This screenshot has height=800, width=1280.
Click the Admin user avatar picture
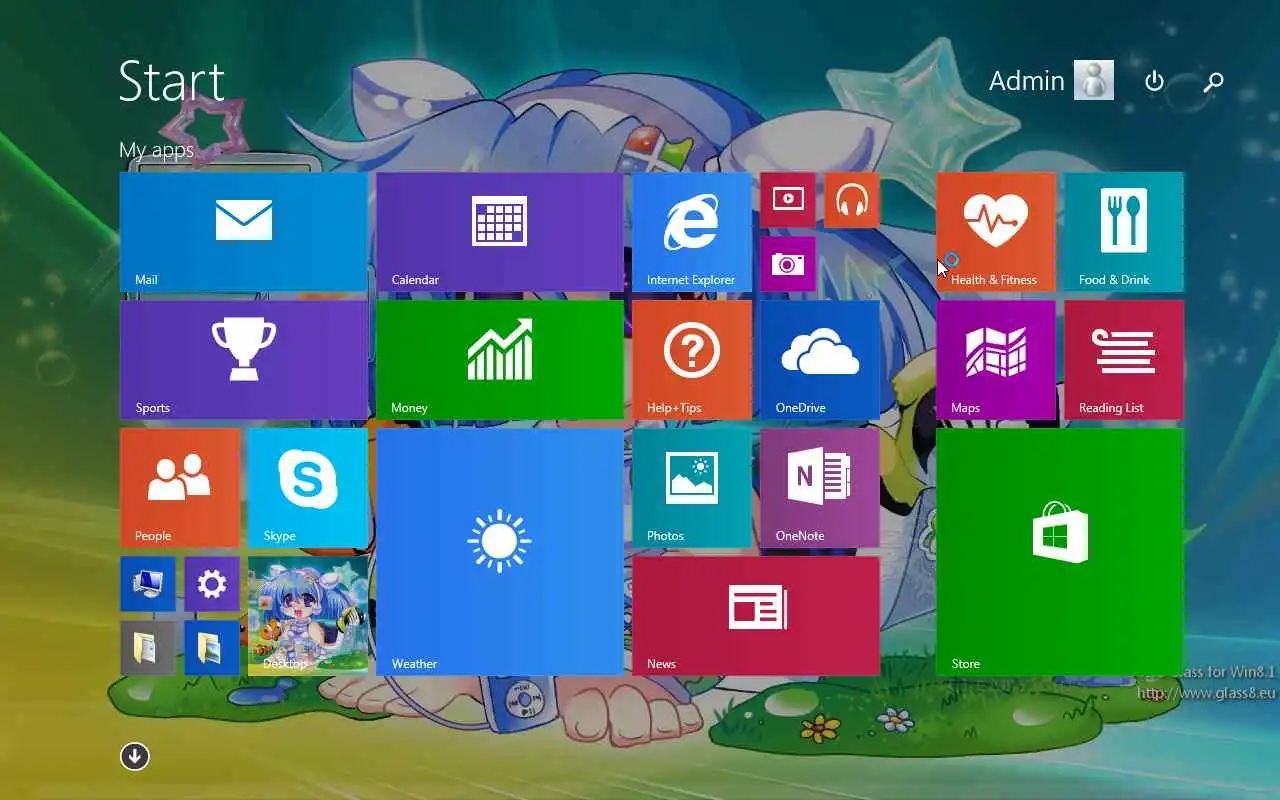click(1094, 80)
